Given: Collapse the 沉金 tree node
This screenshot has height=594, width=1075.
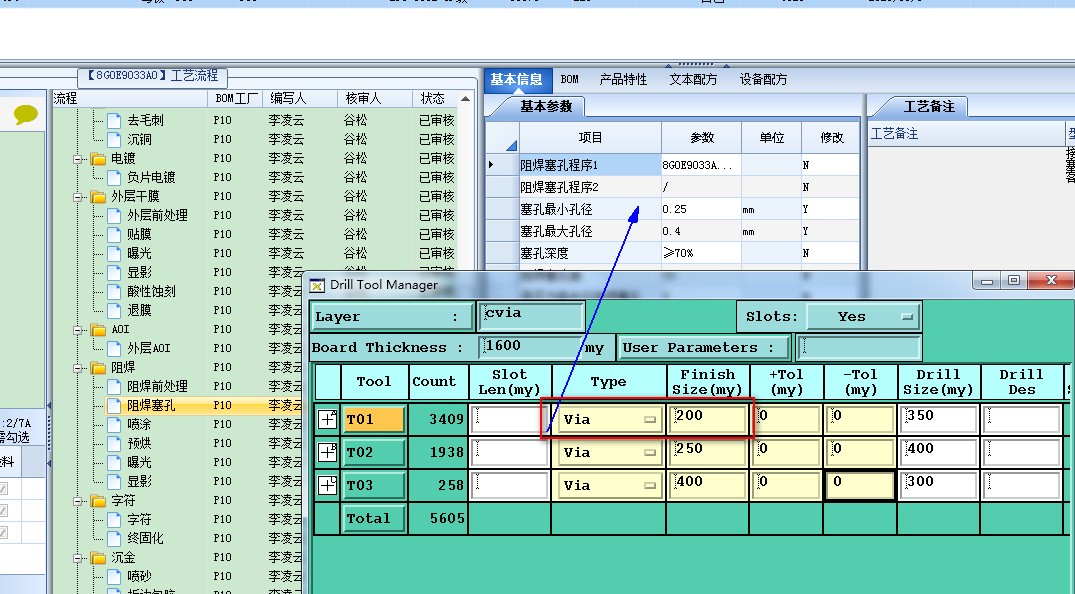Looking at the screenshot, I should point(78,558).
